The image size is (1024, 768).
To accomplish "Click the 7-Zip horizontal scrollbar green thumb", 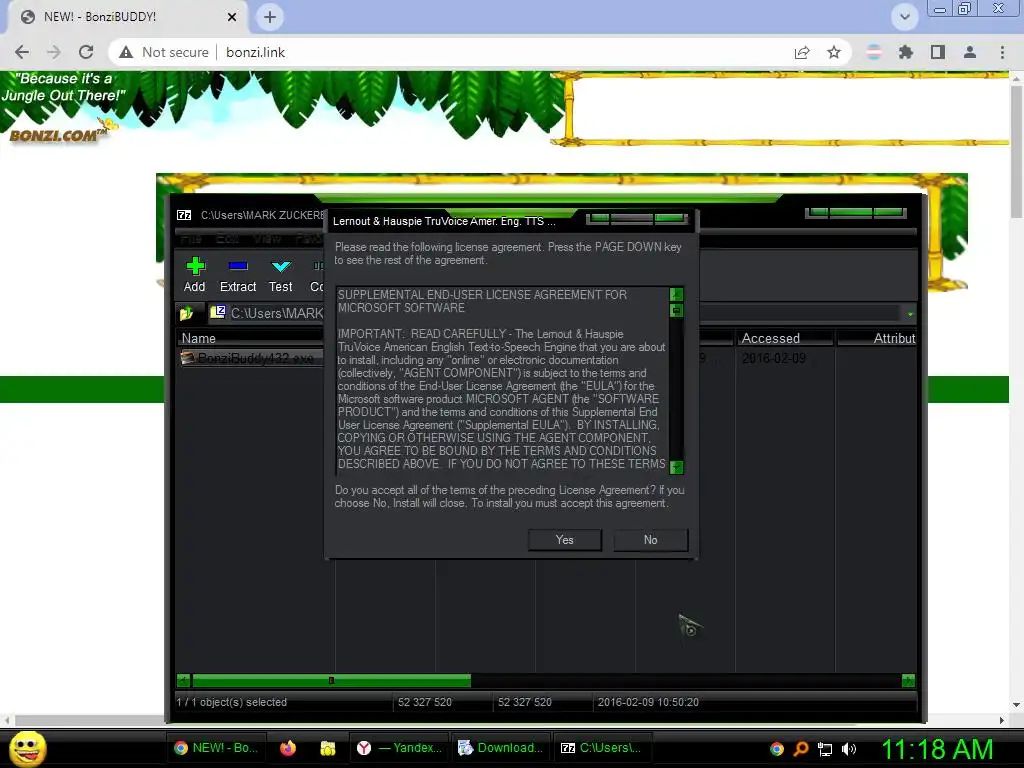I will coord(332,680).
